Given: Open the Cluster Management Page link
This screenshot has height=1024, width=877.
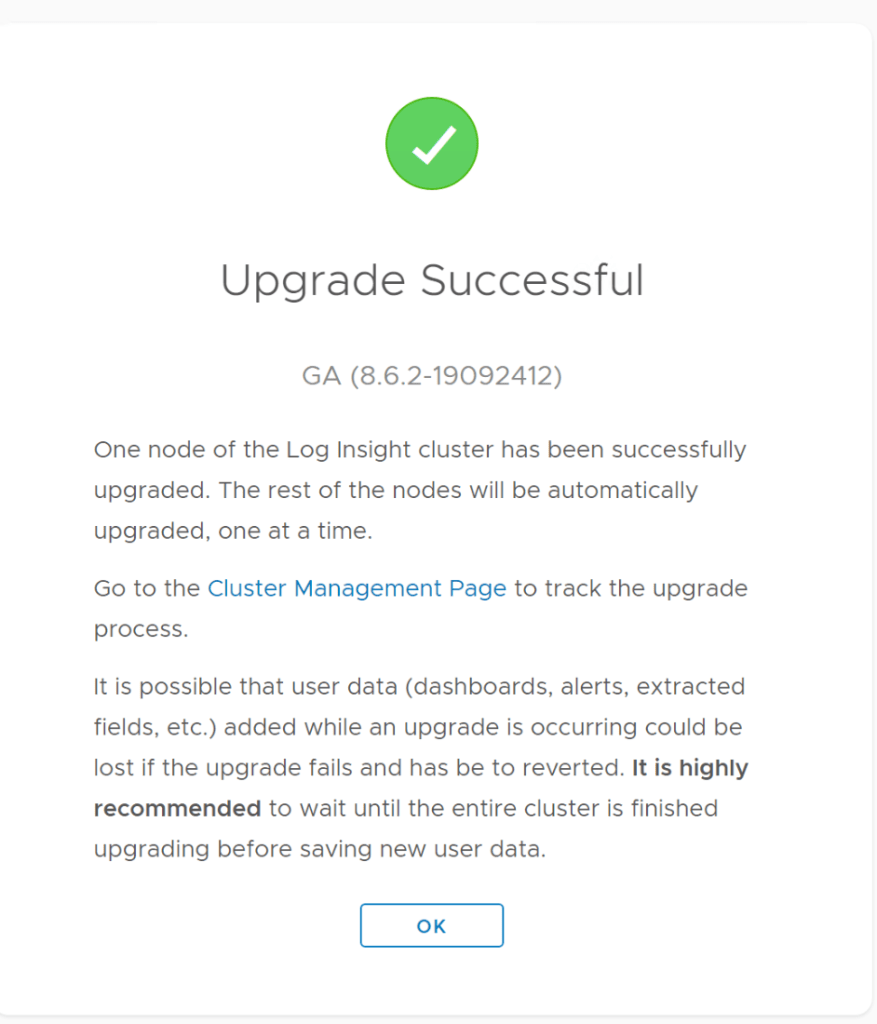Looking at the screenshot, I should [x=357, y=589].
